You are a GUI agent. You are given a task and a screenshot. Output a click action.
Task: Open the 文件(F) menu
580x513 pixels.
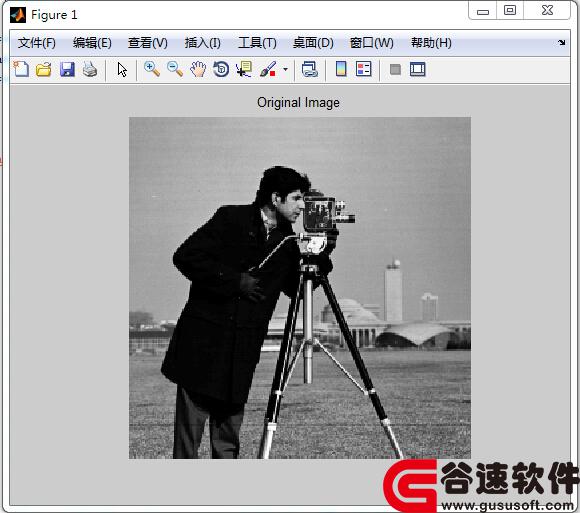(37, 43)
